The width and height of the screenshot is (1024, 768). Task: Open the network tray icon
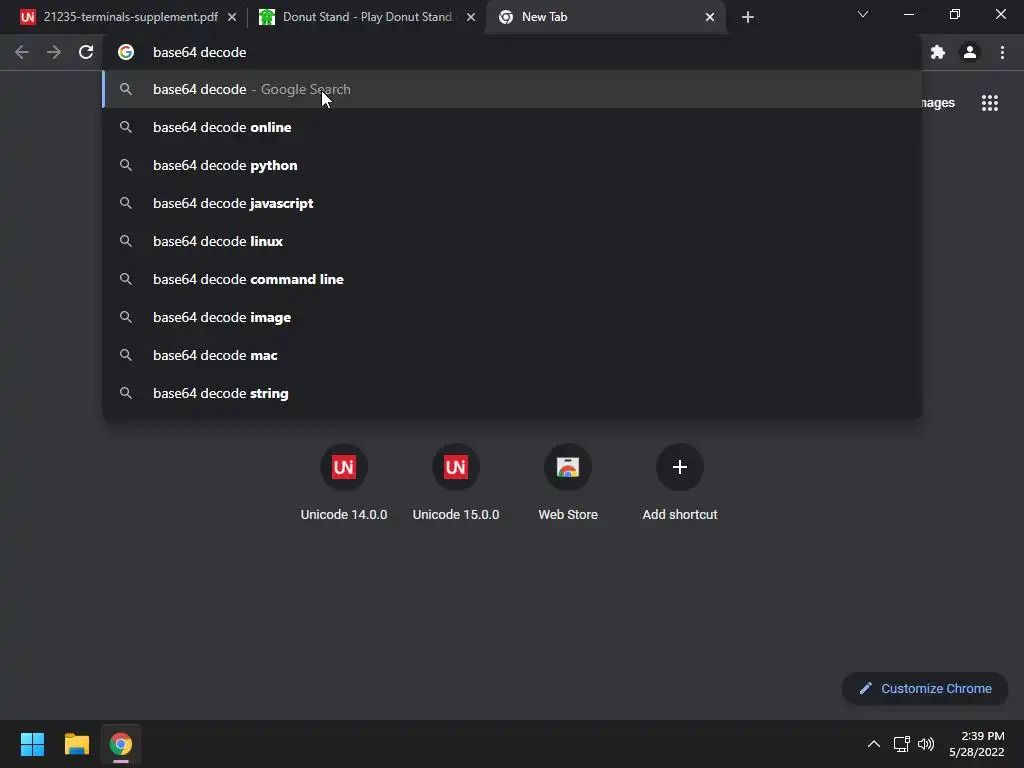tap(901, 744)
